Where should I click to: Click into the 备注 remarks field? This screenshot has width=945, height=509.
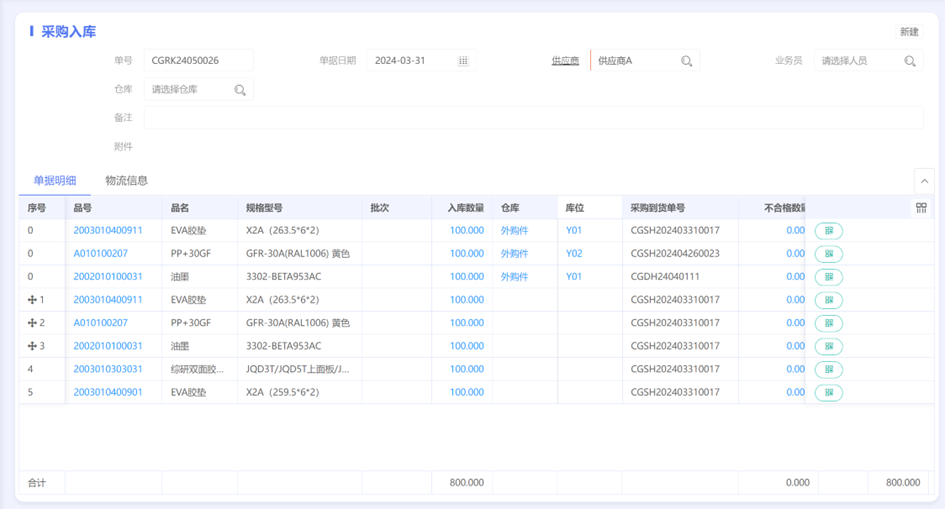pyautogui.click(x=533, y=117)
